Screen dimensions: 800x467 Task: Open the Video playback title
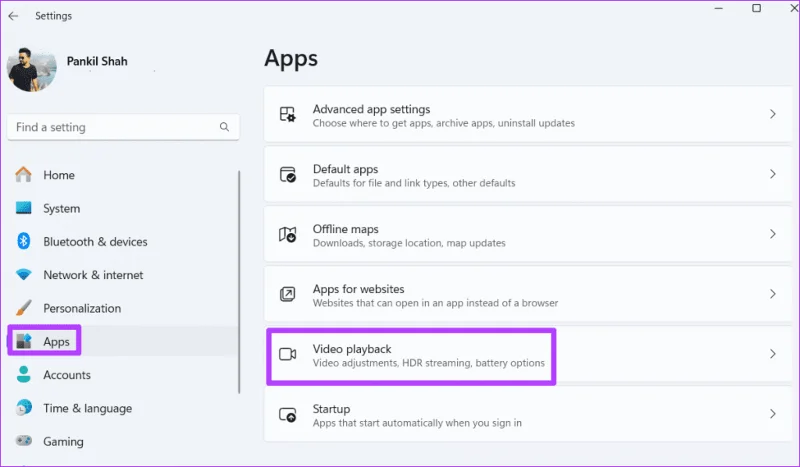tap(352, 349)
